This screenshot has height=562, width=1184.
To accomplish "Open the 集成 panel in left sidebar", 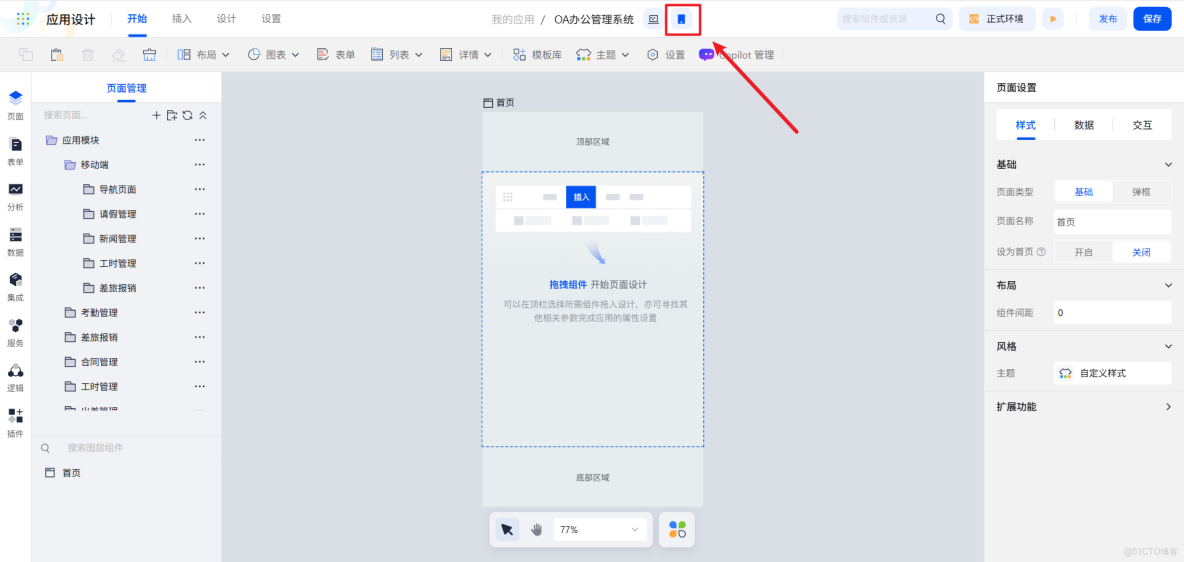I will click(x=15, y=287).
